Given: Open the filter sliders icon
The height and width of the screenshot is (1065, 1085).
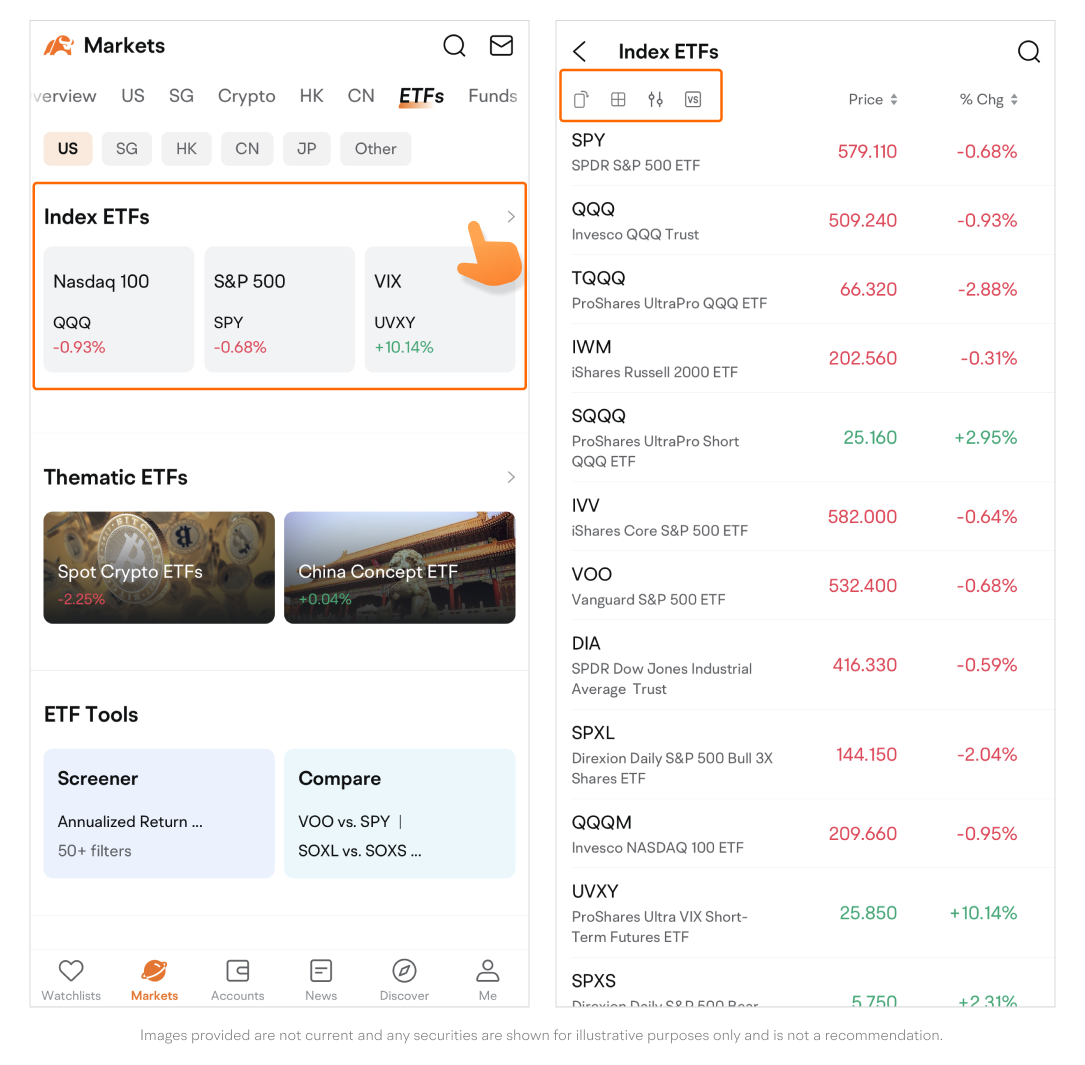Looking at the screenshot, I should tap(655, 99).
